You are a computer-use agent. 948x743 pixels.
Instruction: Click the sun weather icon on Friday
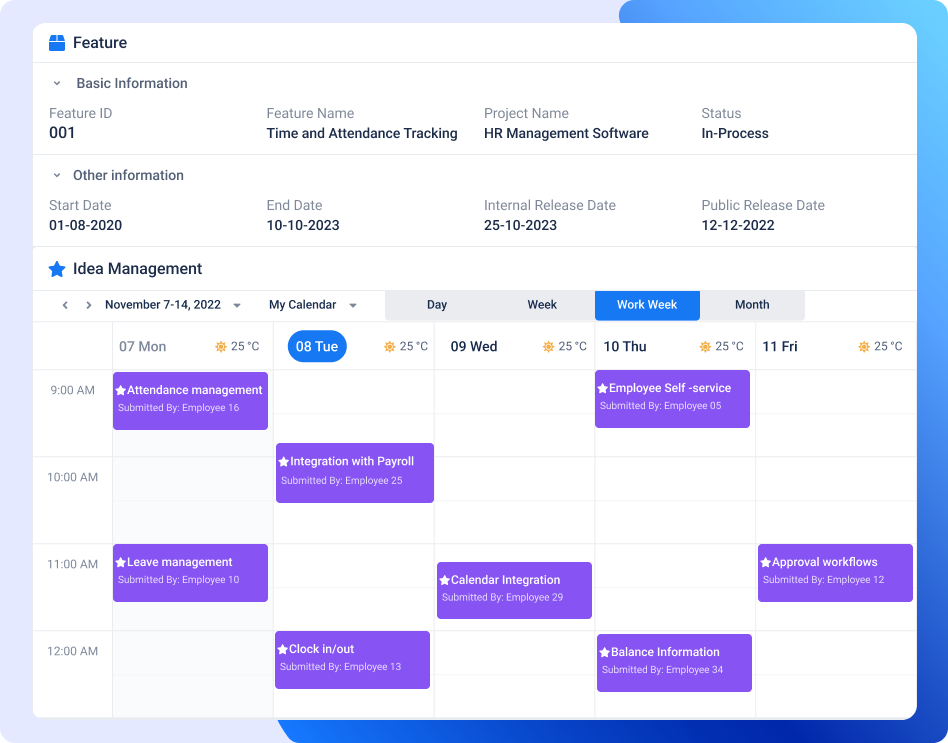(x=864, y=346)
